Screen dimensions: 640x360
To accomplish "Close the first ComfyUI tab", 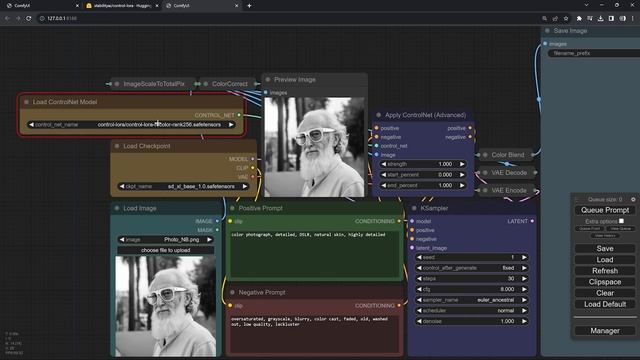I will coord(77,6).
